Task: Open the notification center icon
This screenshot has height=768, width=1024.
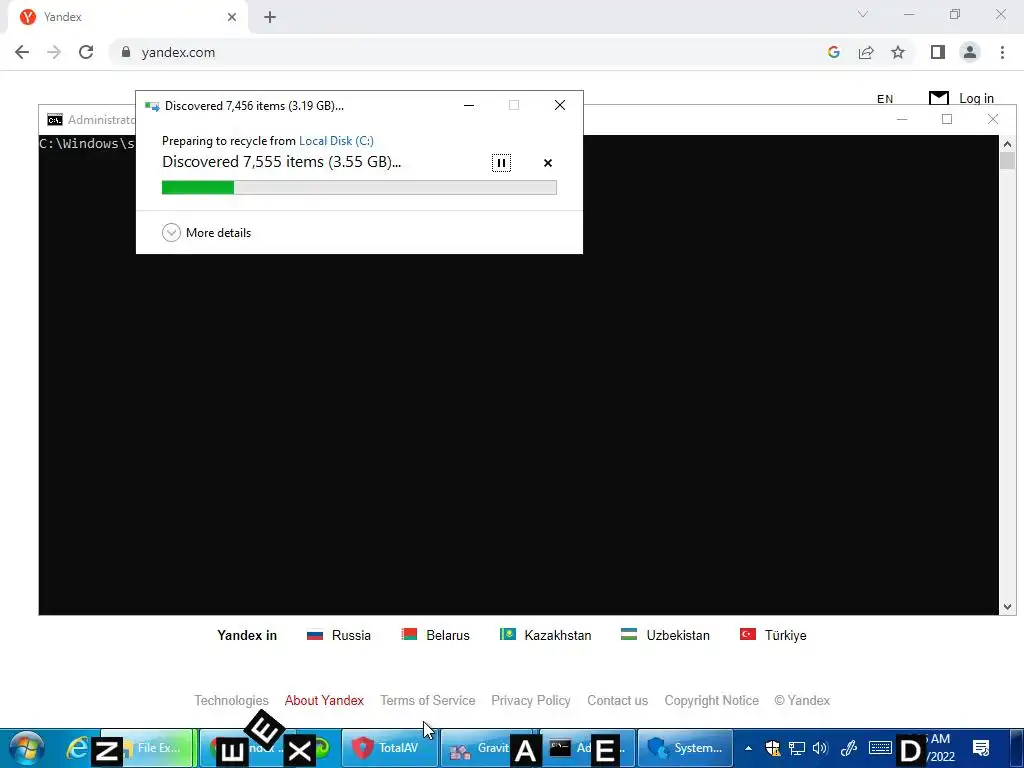Action: click(981, 748)
